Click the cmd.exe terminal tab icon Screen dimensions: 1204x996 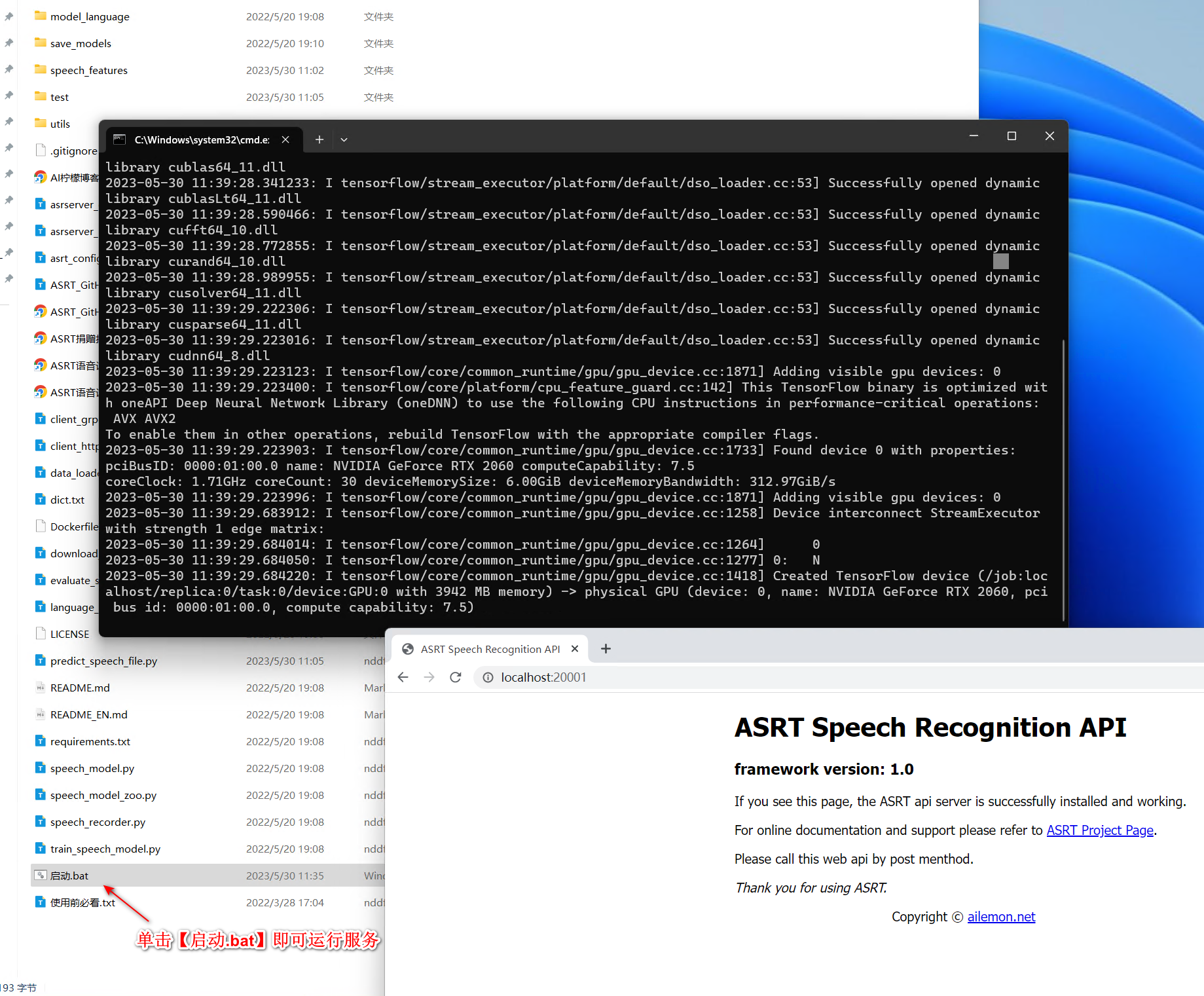pos(119,139)
